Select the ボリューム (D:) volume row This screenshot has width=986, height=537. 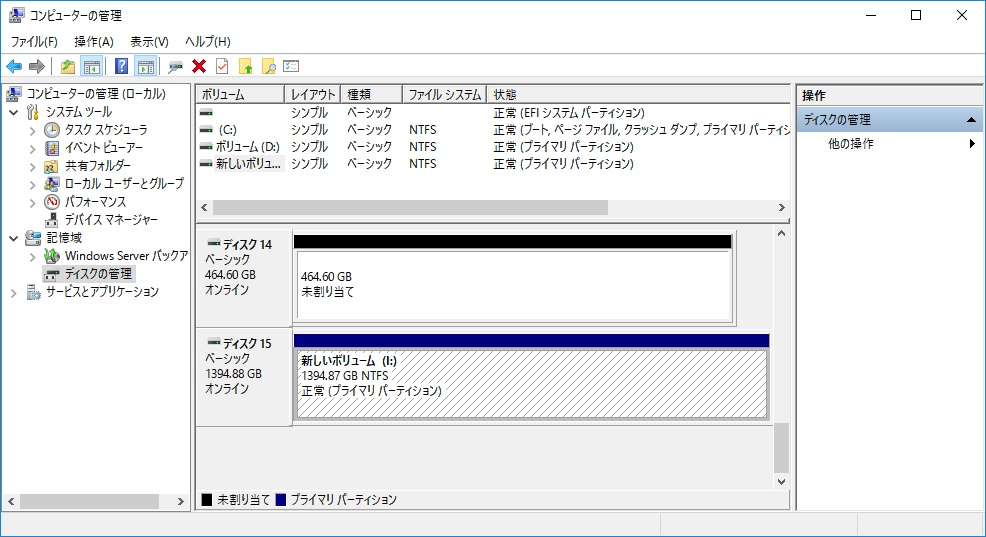[x=493, y=147]
